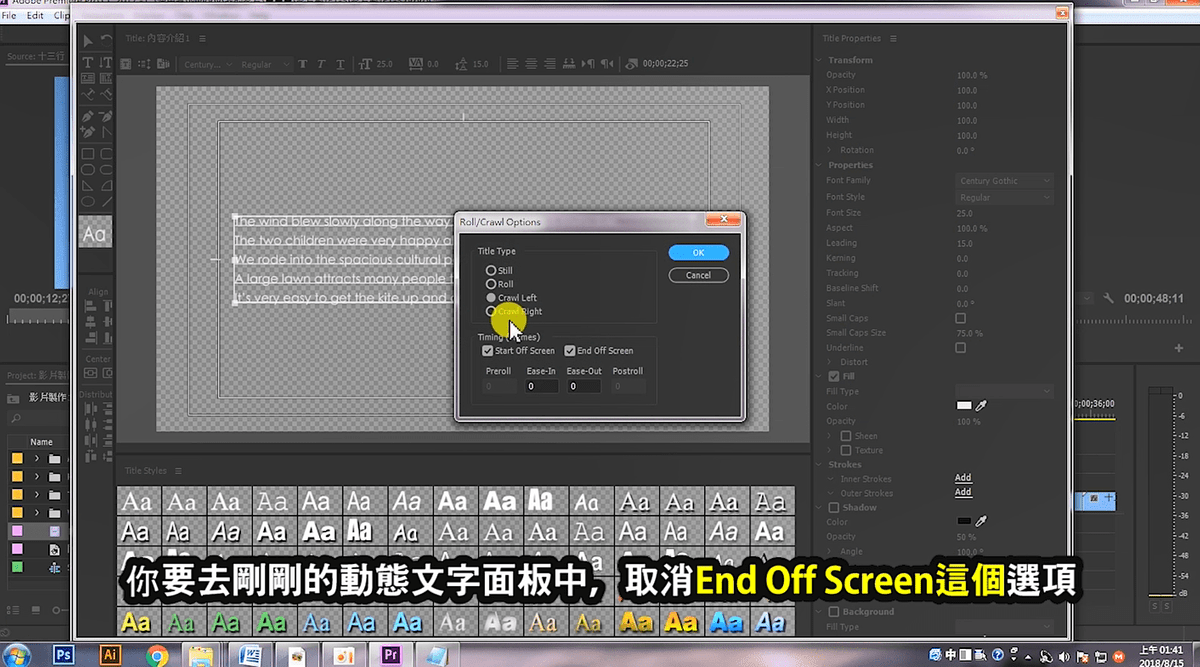This screenshot has width=1200, height=667.
Task: Open the File menu
Action: coord(9,16)
